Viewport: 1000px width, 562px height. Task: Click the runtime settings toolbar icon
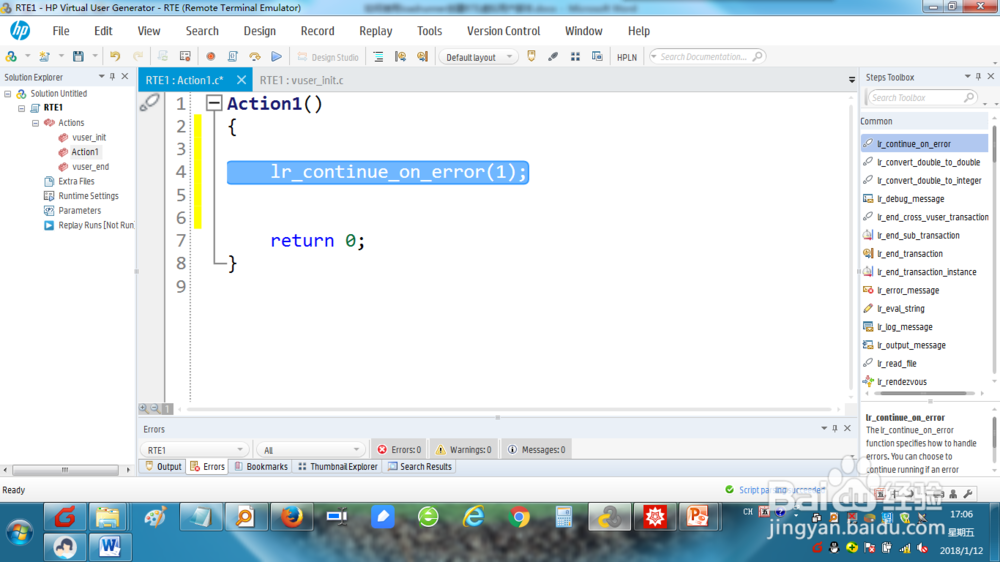click(185, 57)
